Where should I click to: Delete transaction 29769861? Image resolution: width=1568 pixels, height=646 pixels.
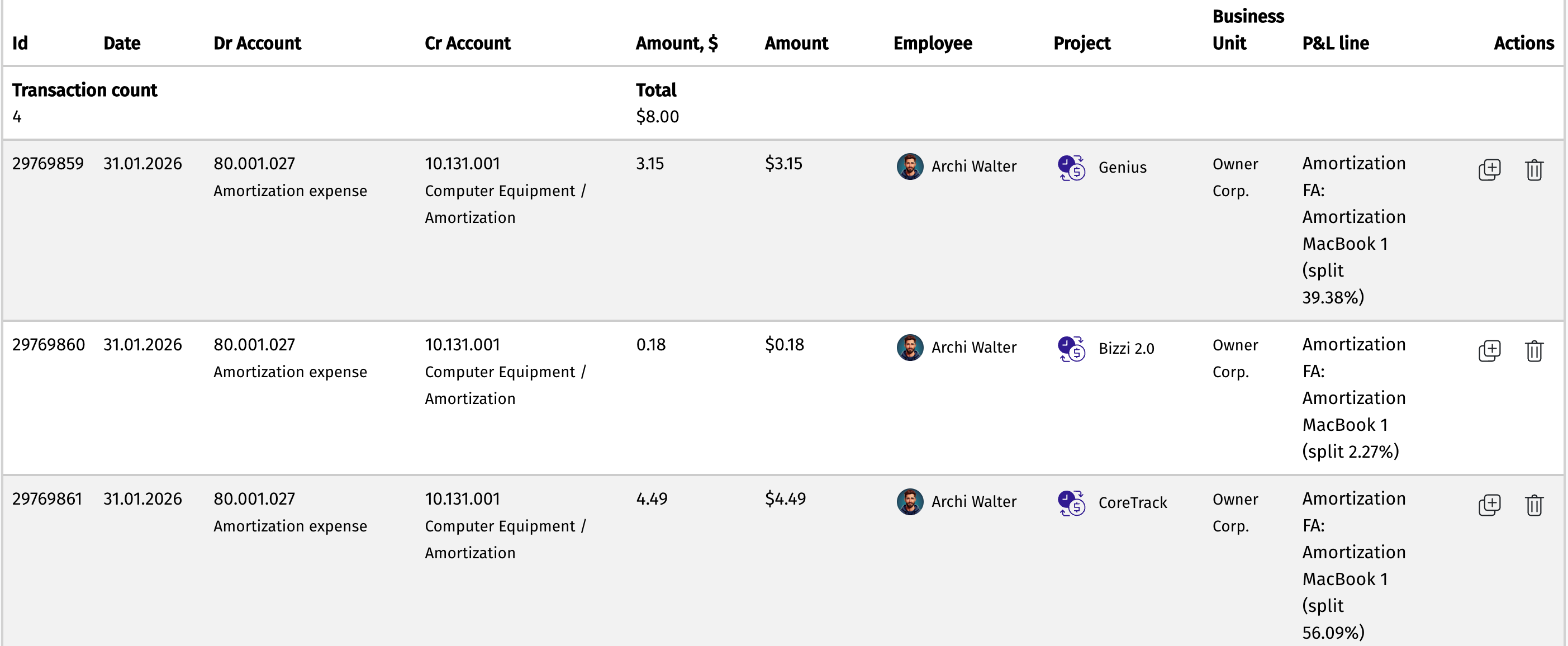tap(1534, 505)
